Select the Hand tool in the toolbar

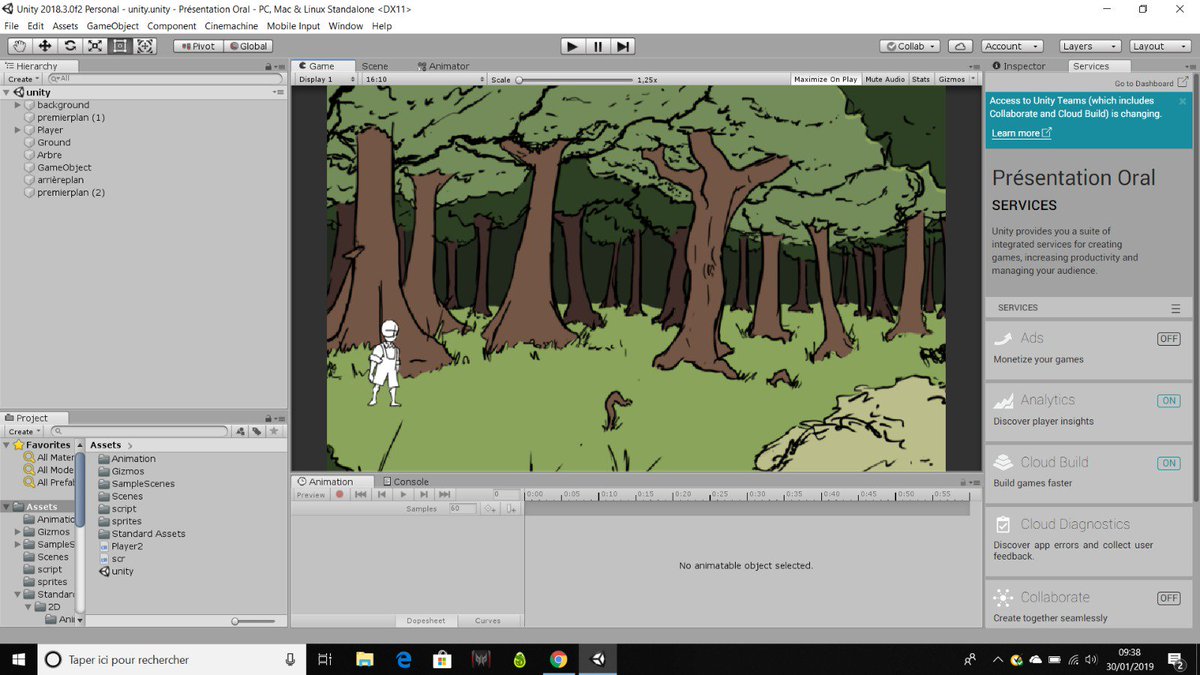(x=20, y=46)
